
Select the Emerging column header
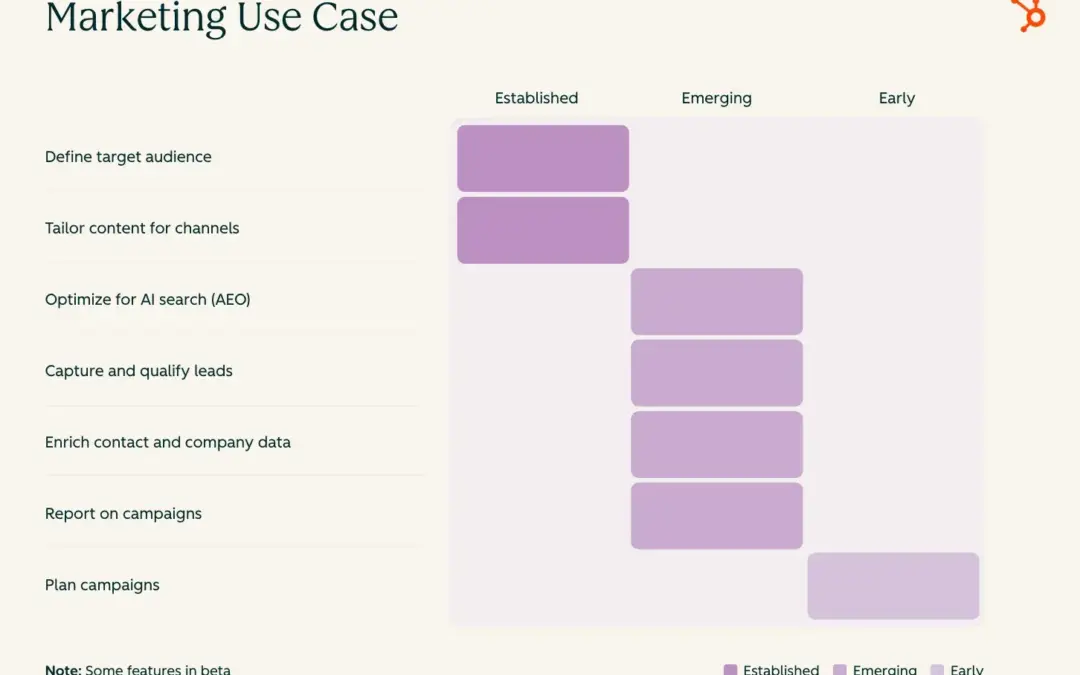pyautogui.click(x=716, y=98)
